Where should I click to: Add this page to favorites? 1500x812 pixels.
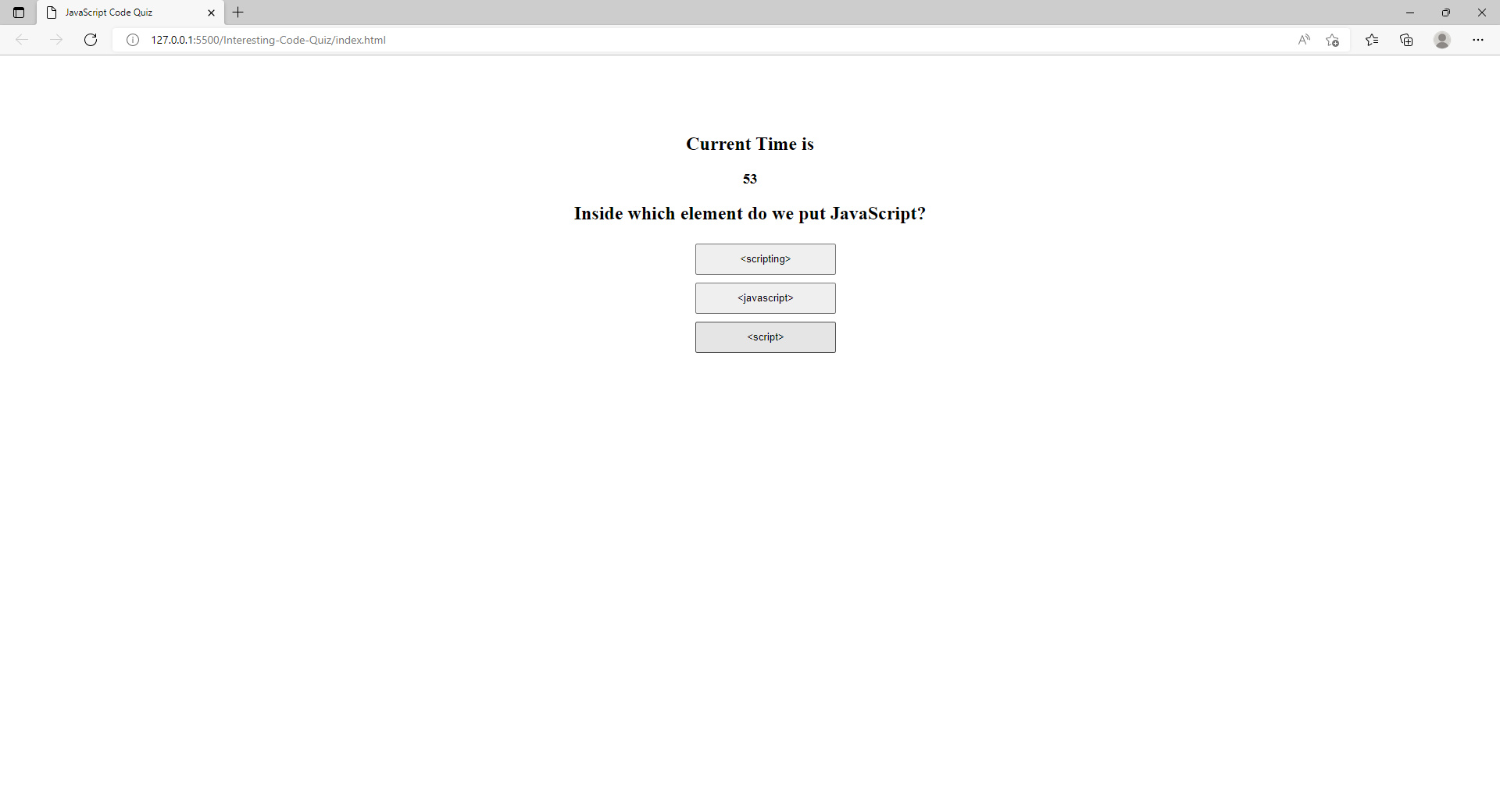pyautogui.click(x=1333, y=40)
